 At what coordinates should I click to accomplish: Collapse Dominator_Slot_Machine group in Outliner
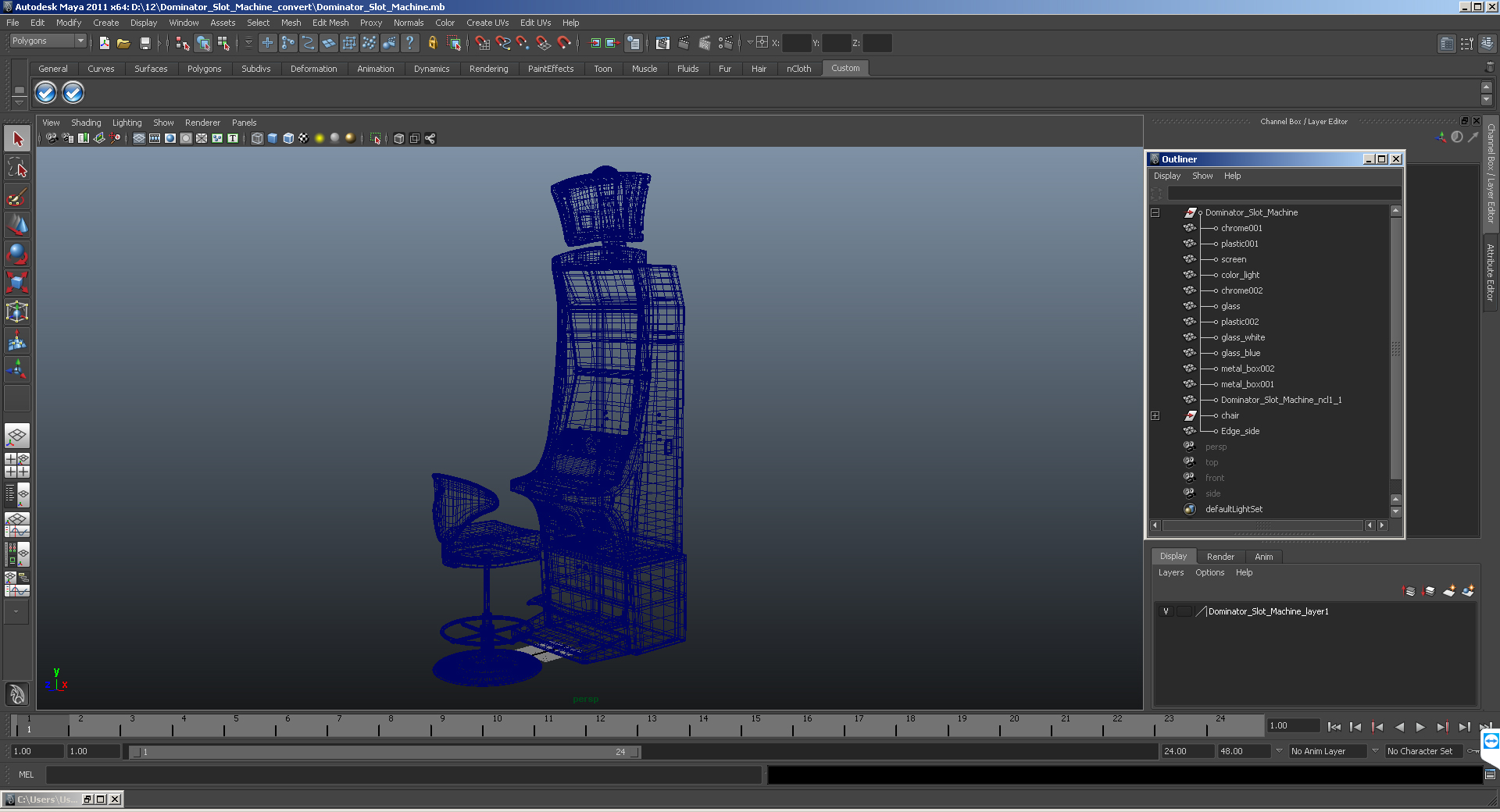[x=1155, y=212]
